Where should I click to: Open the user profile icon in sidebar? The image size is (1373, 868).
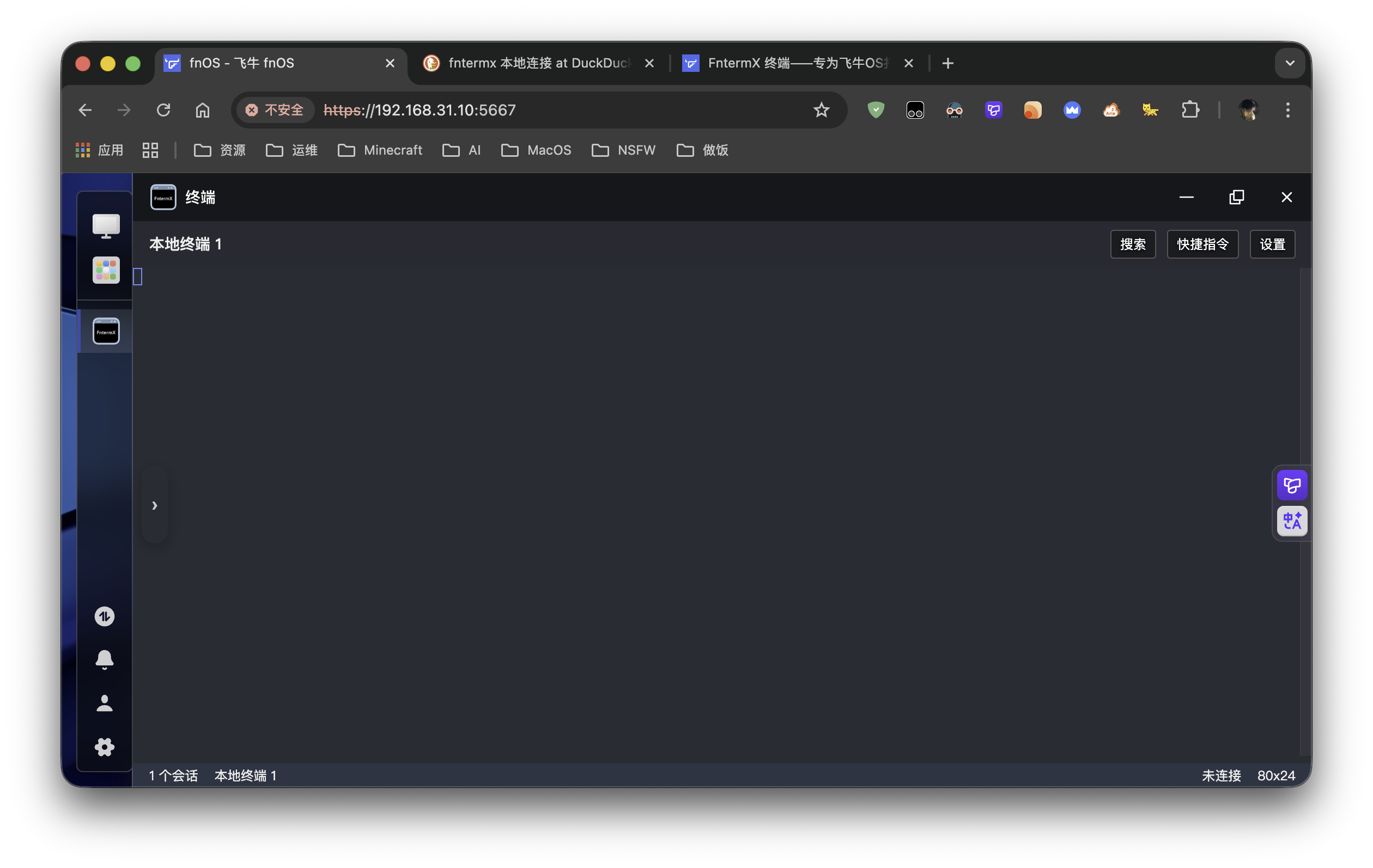click(105, 704)
